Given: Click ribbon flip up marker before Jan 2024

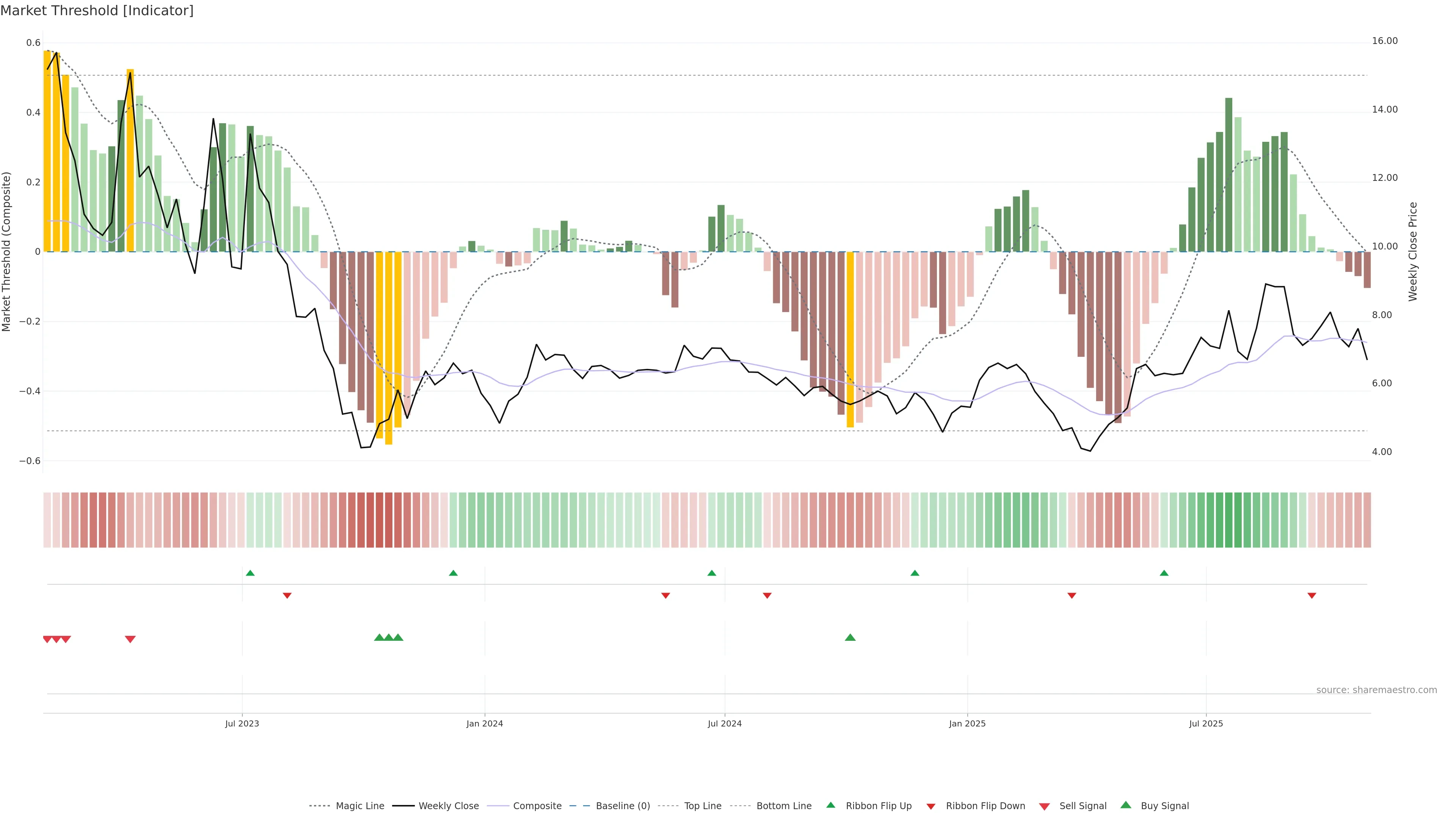Looking at the screenshot, I should pyautogui.click(x=453, y=573).
